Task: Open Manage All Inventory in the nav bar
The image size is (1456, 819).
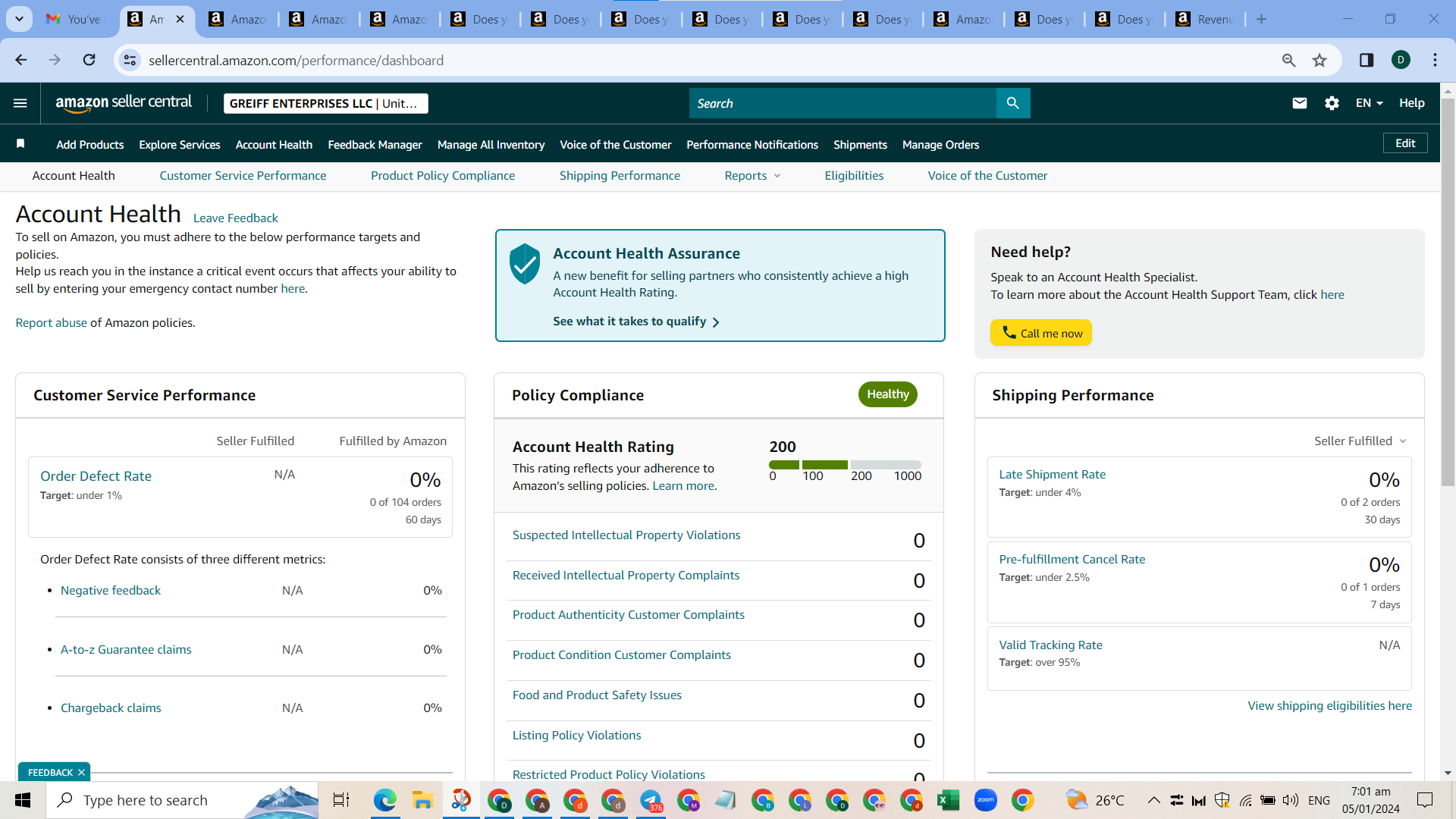Action: (x=491, y=145)
